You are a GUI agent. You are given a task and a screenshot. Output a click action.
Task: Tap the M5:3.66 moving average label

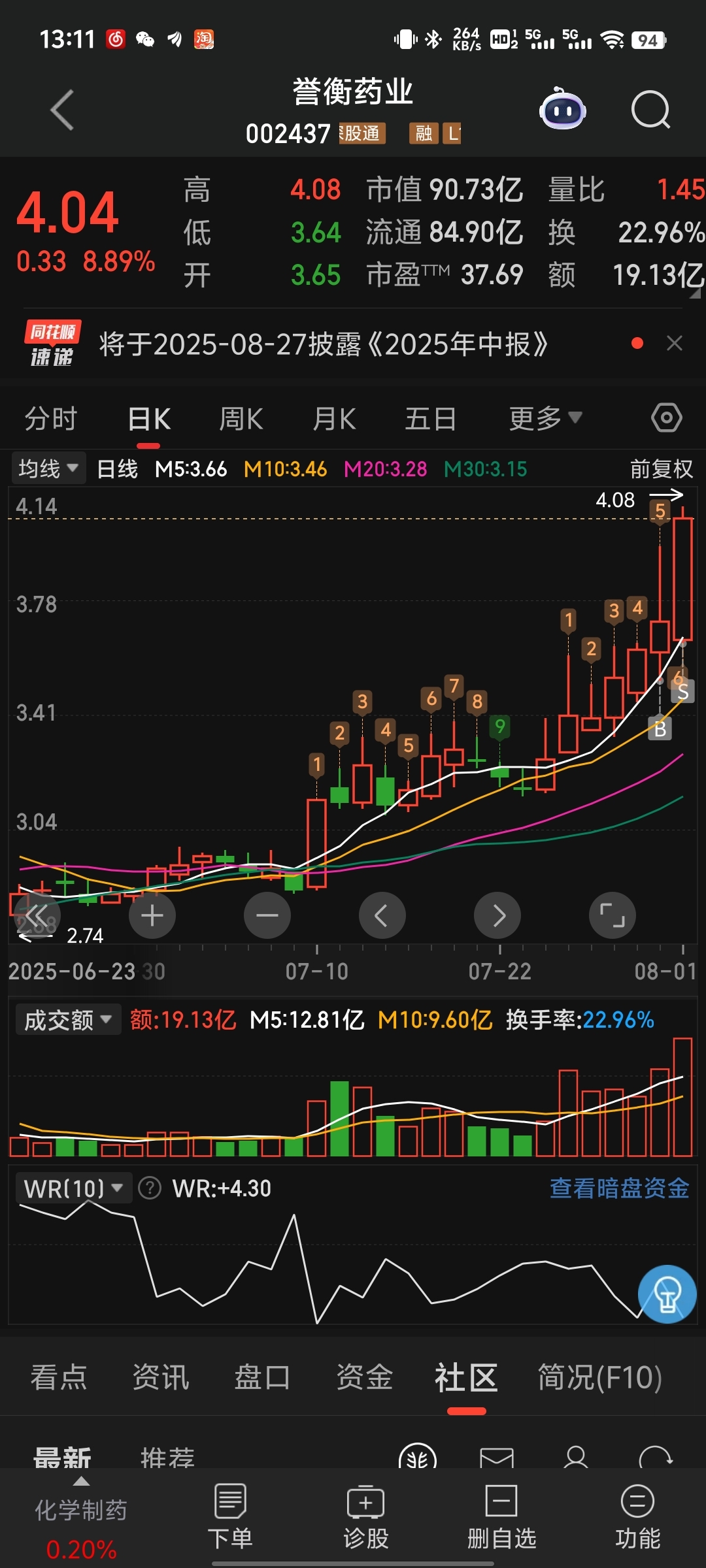pos(191,468)
